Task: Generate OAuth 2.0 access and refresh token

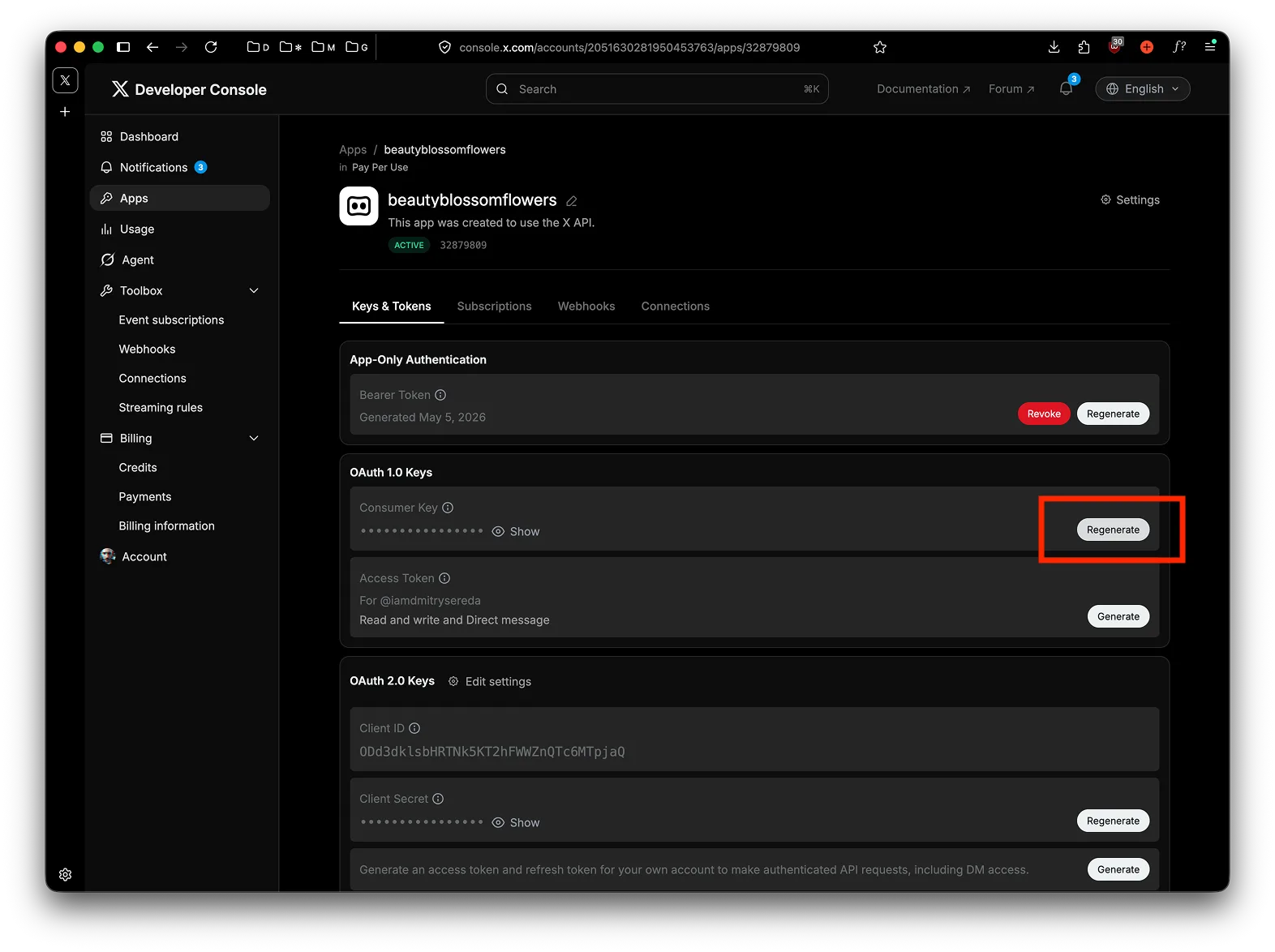Action: pos(1118,869)
